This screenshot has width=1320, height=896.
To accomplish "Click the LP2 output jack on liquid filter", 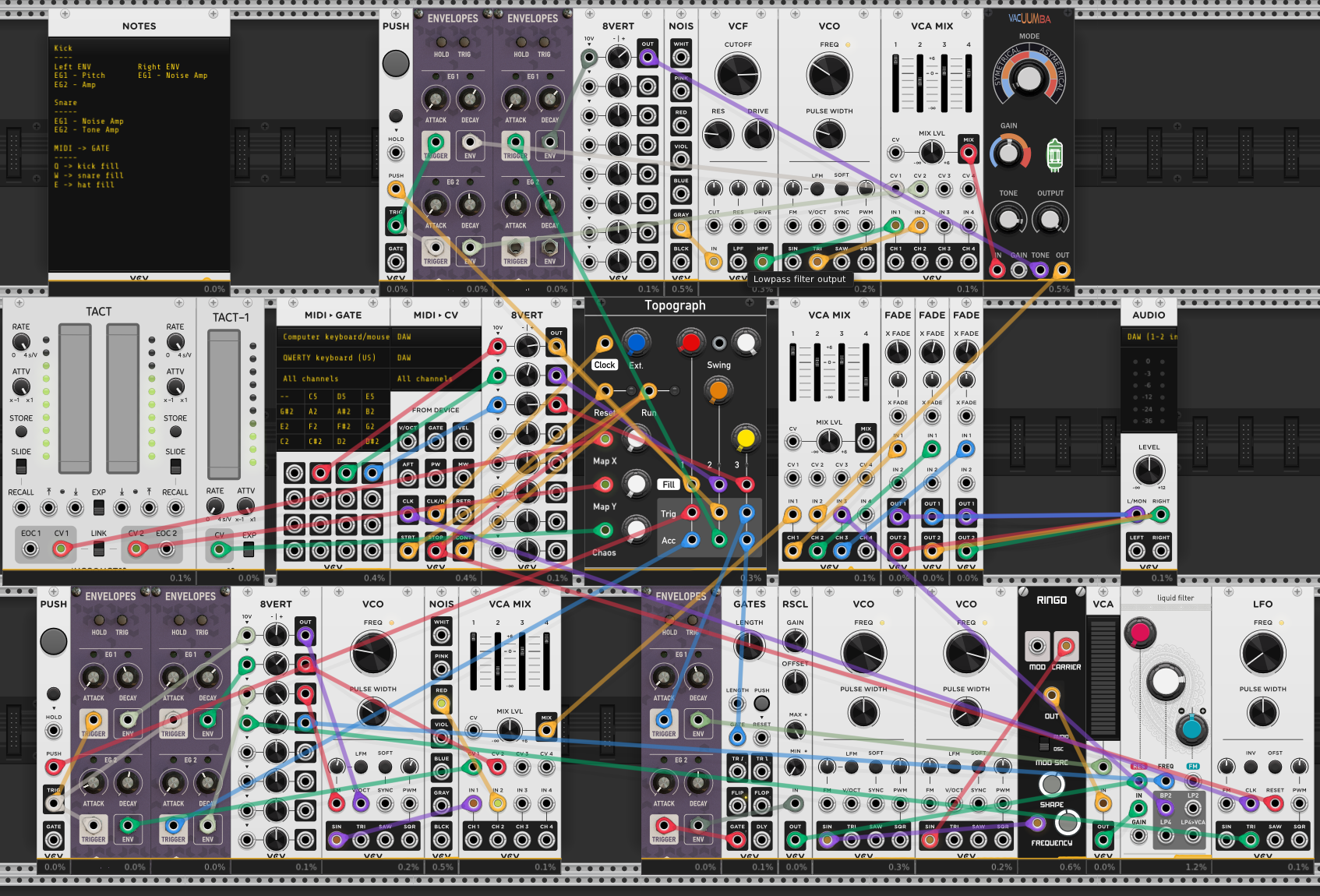I will click(x=1192, y=808).
